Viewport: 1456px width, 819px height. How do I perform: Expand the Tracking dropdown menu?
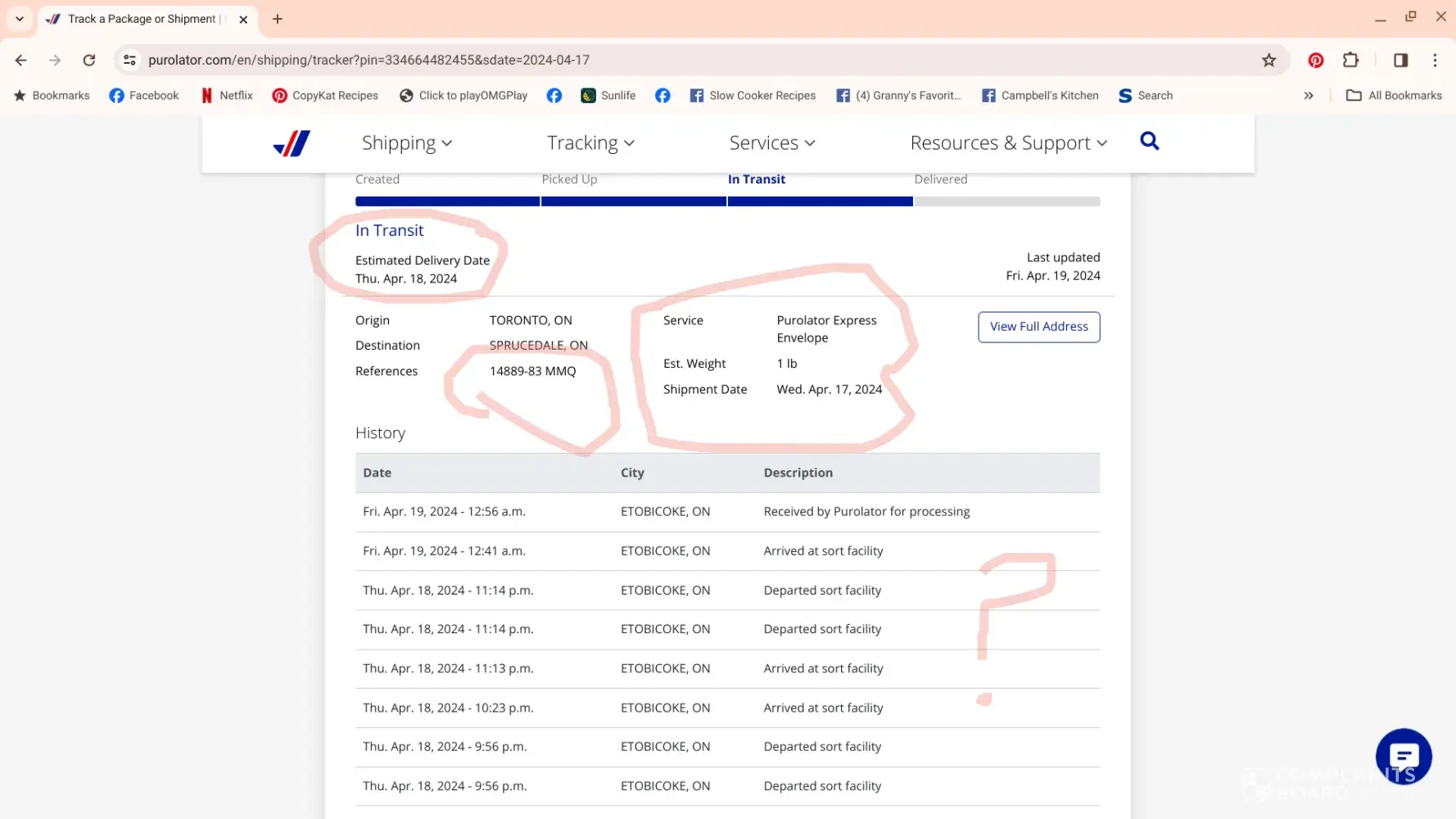click(x=590, y=143)
